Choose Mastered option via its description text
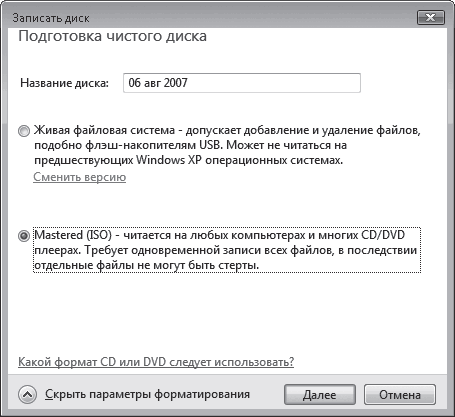This screenshot has height=417, width=455. point(227,250)
